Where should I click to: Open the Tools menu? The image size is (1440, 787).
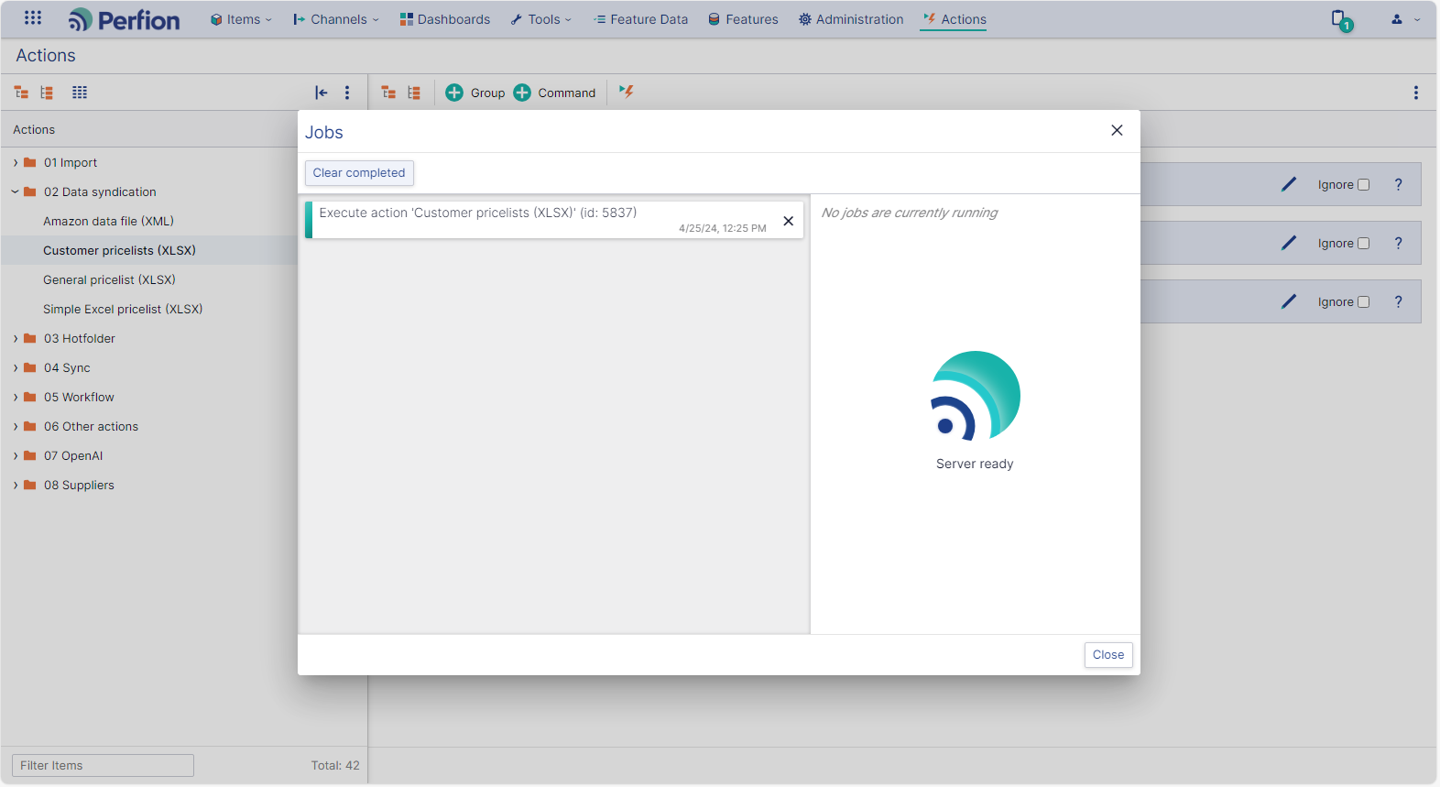coord(541,19)
